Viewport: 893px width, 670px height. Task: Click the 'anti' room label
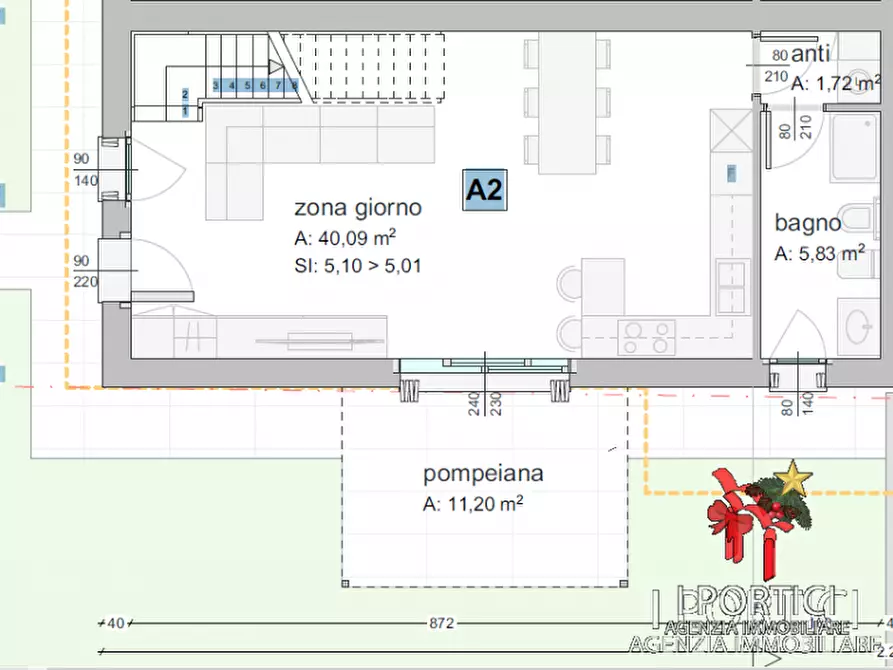(x=811, y=56)
